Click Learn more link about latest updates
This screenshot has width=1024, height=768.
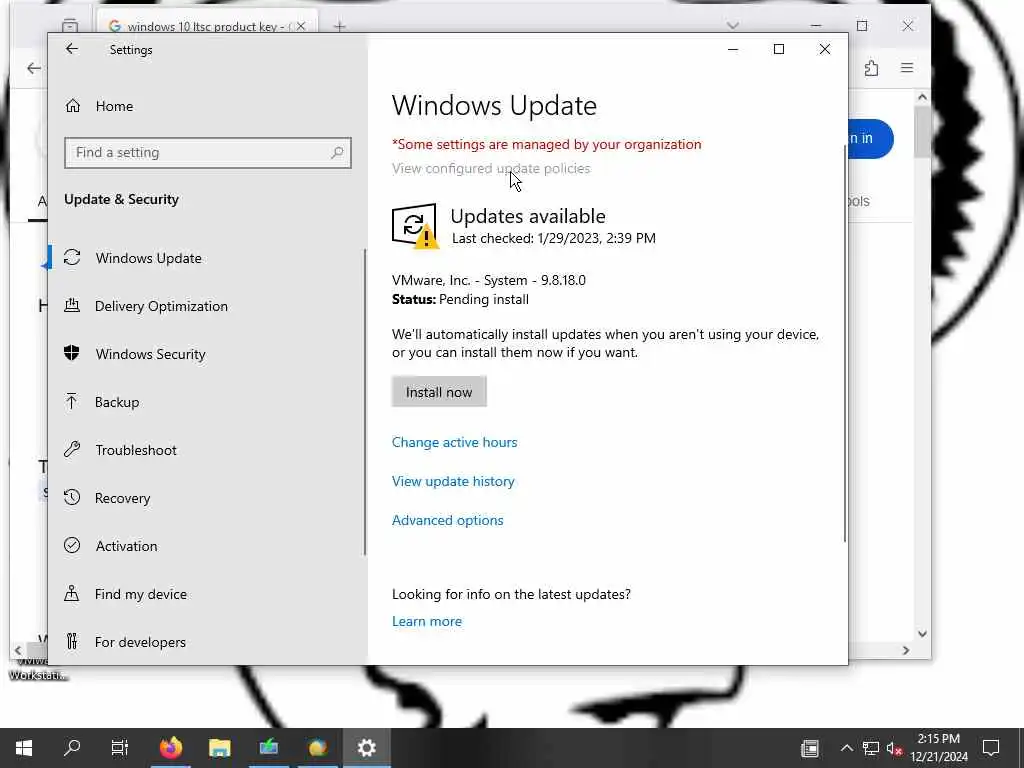pyautogui.click(x=426, y=621)
